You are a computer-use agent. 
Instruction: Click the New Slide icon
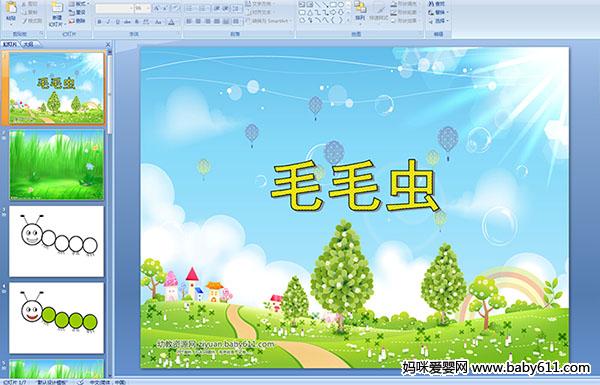tap(57, 12)
